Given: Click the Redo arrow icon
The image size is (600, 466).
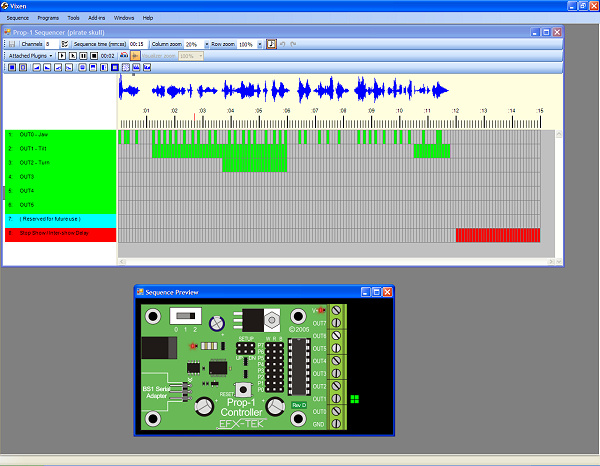Looking at the screenshot, I should (293, 44).
